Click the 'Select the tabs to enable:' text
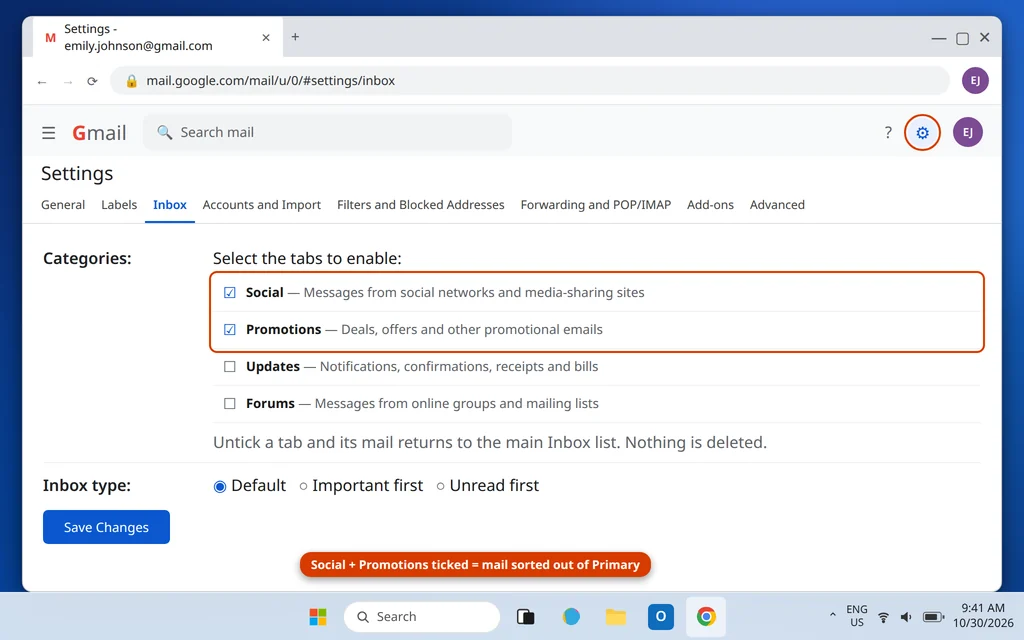Image resolution: width=1024 pixels, height=640 pixels. click(307, 259)
